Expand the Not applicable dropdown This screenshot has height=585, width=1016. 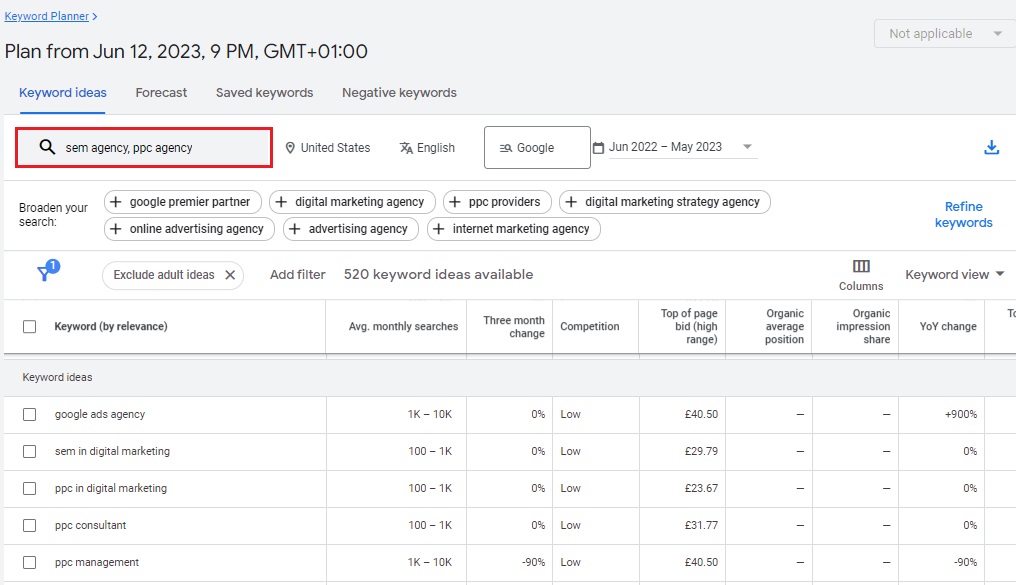(944, 34)
